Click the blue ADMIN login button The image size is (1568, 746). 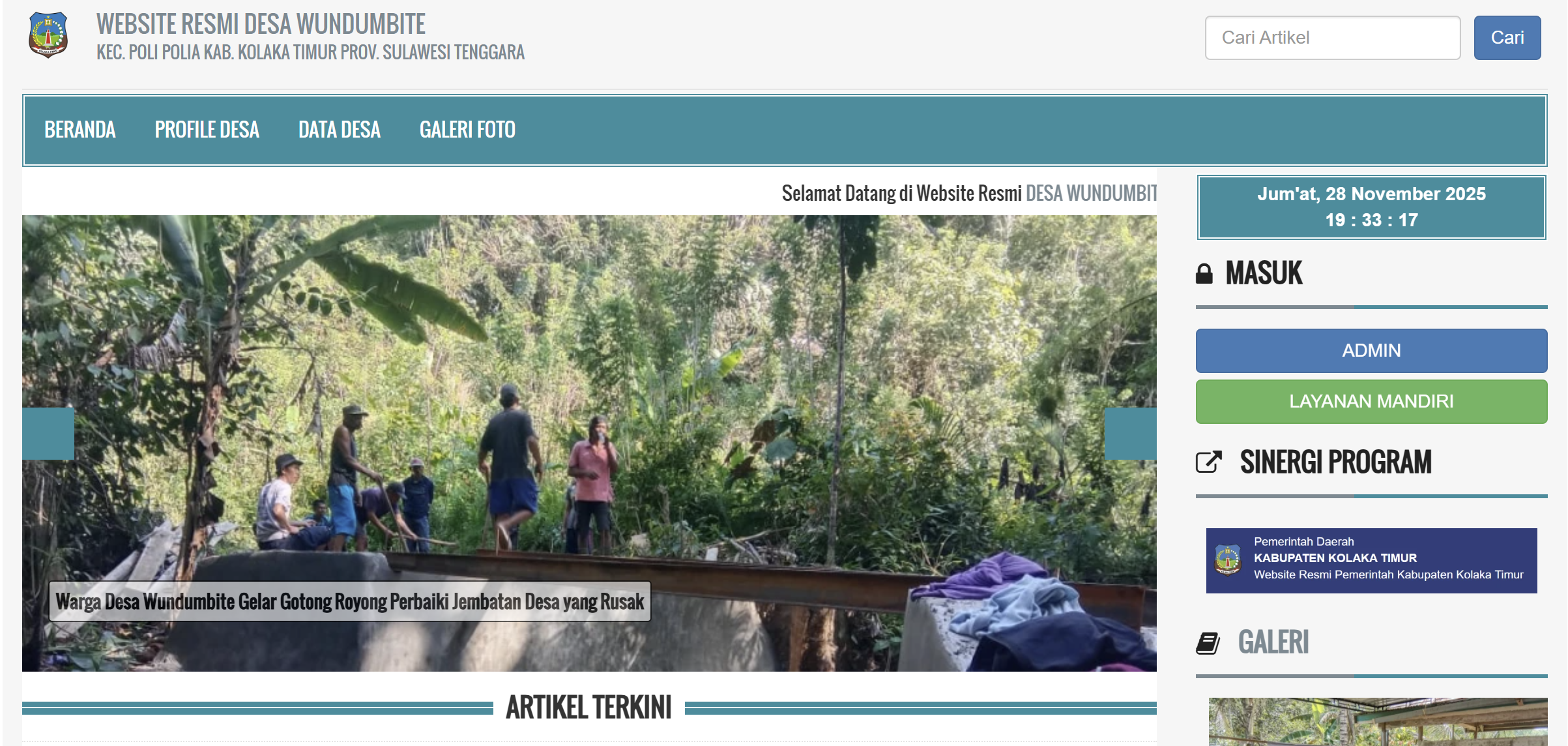point(1371,351)
